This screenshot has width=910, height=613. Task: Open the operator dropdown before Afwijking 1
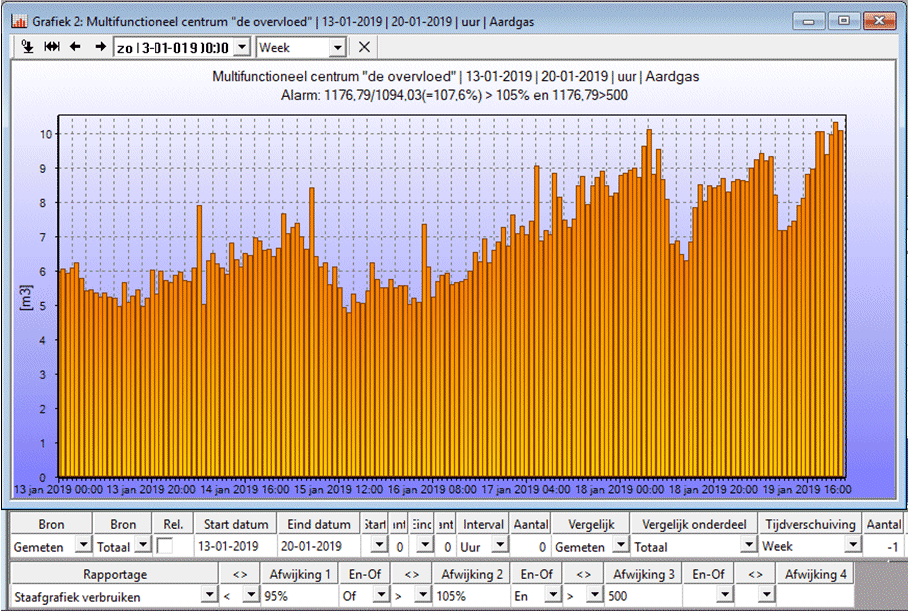(251, 596)
